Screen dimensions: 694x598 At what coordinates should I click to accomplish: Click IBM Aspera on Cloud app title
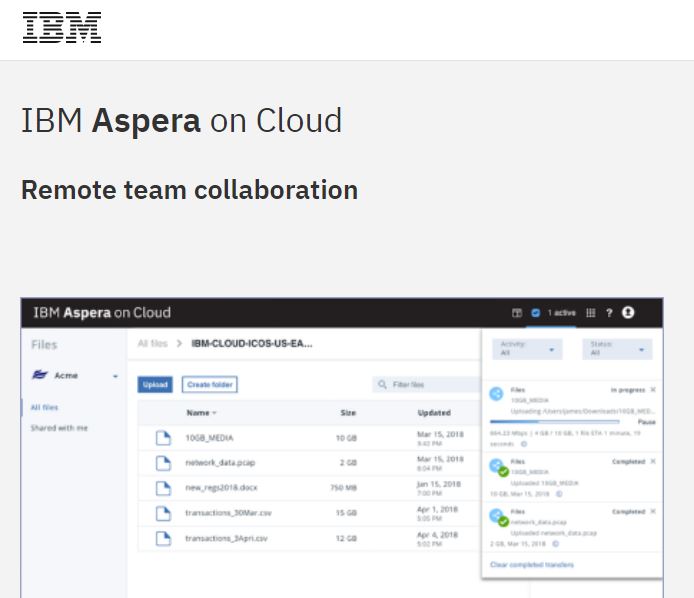(102, 313)
